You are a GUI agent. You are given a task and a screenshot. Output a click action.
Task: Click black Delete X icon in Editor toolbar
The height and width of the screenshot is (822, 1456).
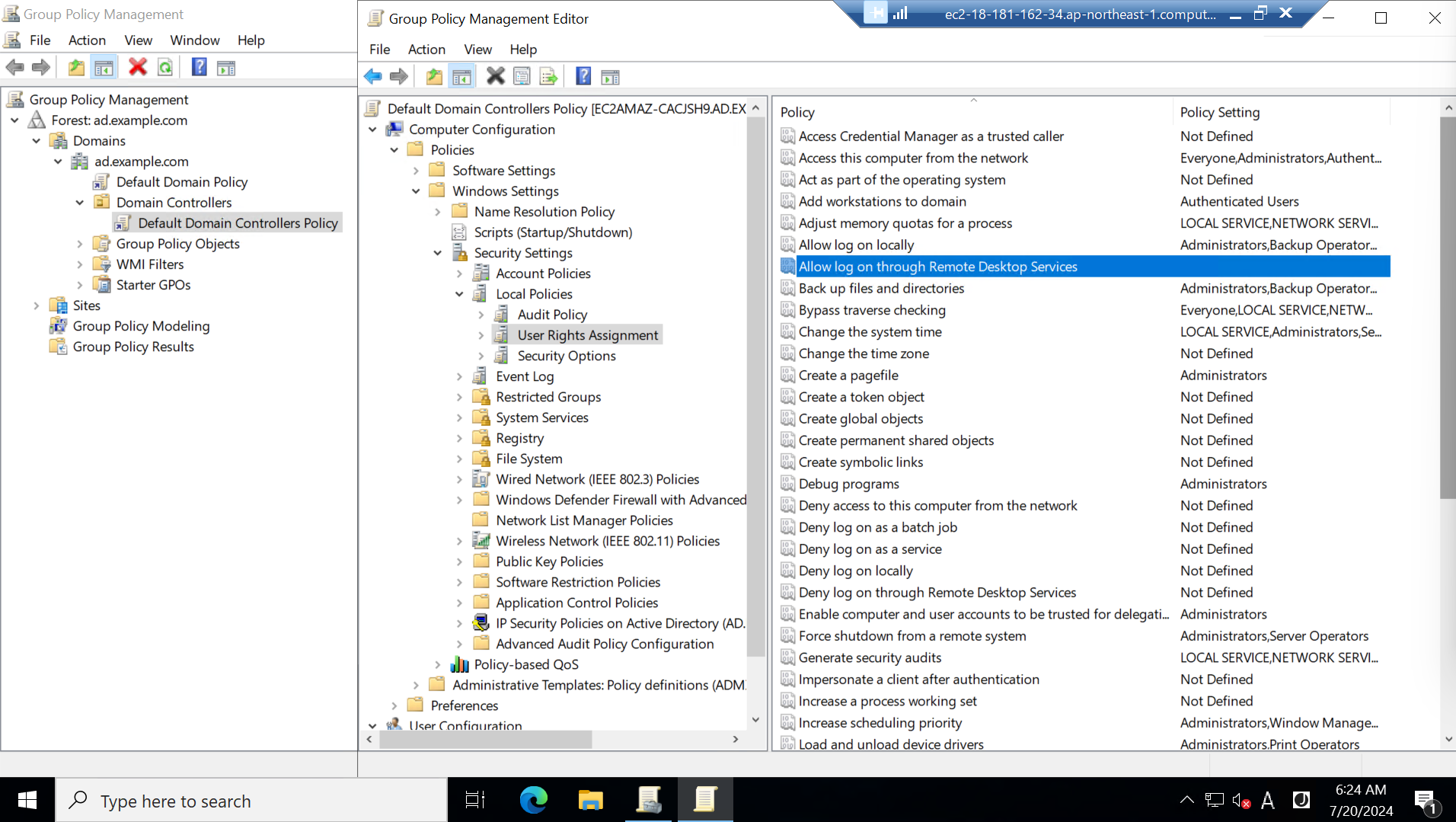pos(496,76)
